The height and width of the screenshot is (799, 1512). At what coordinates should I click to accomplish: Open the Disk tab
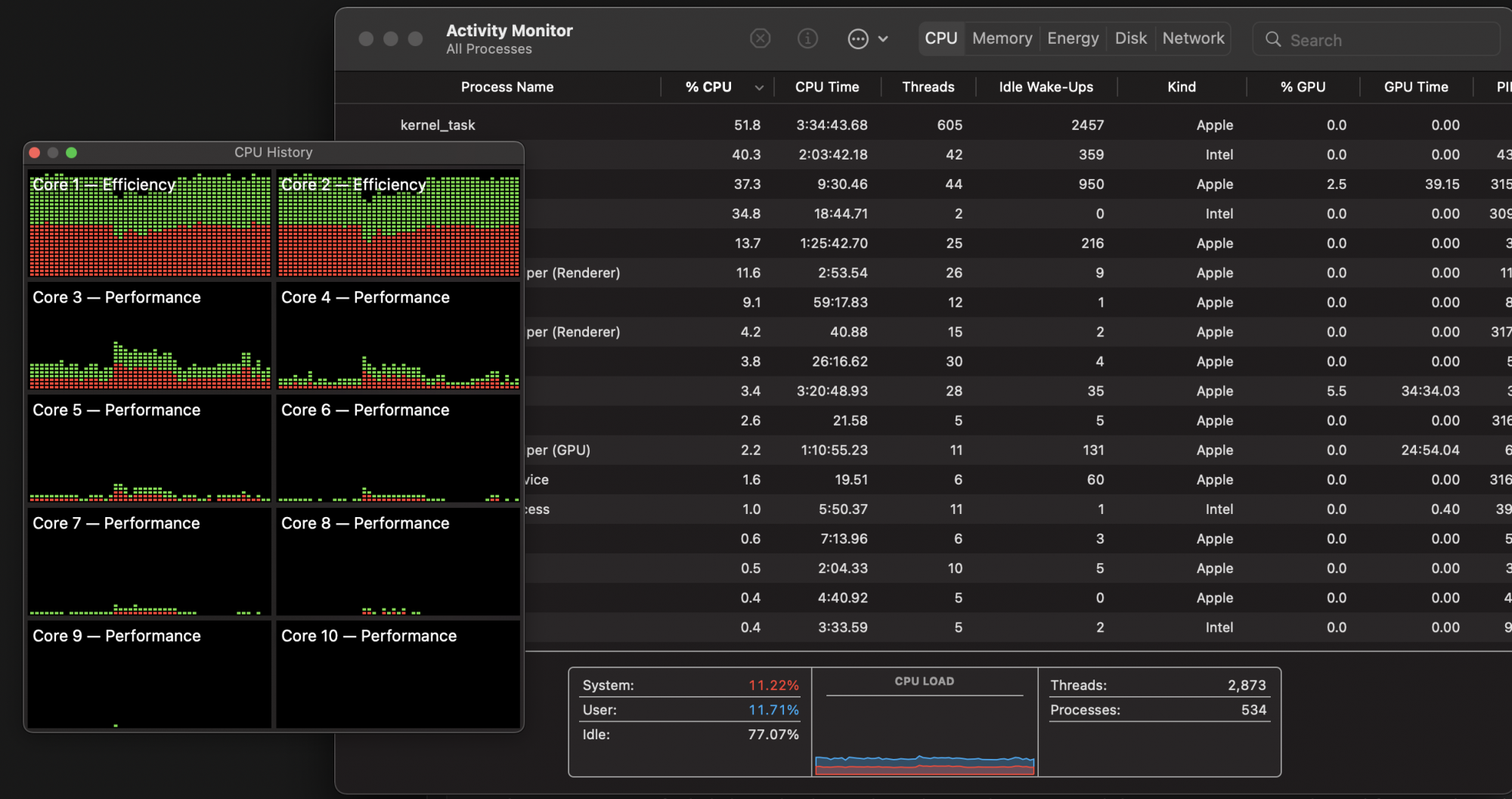(x=1130, y=39)
